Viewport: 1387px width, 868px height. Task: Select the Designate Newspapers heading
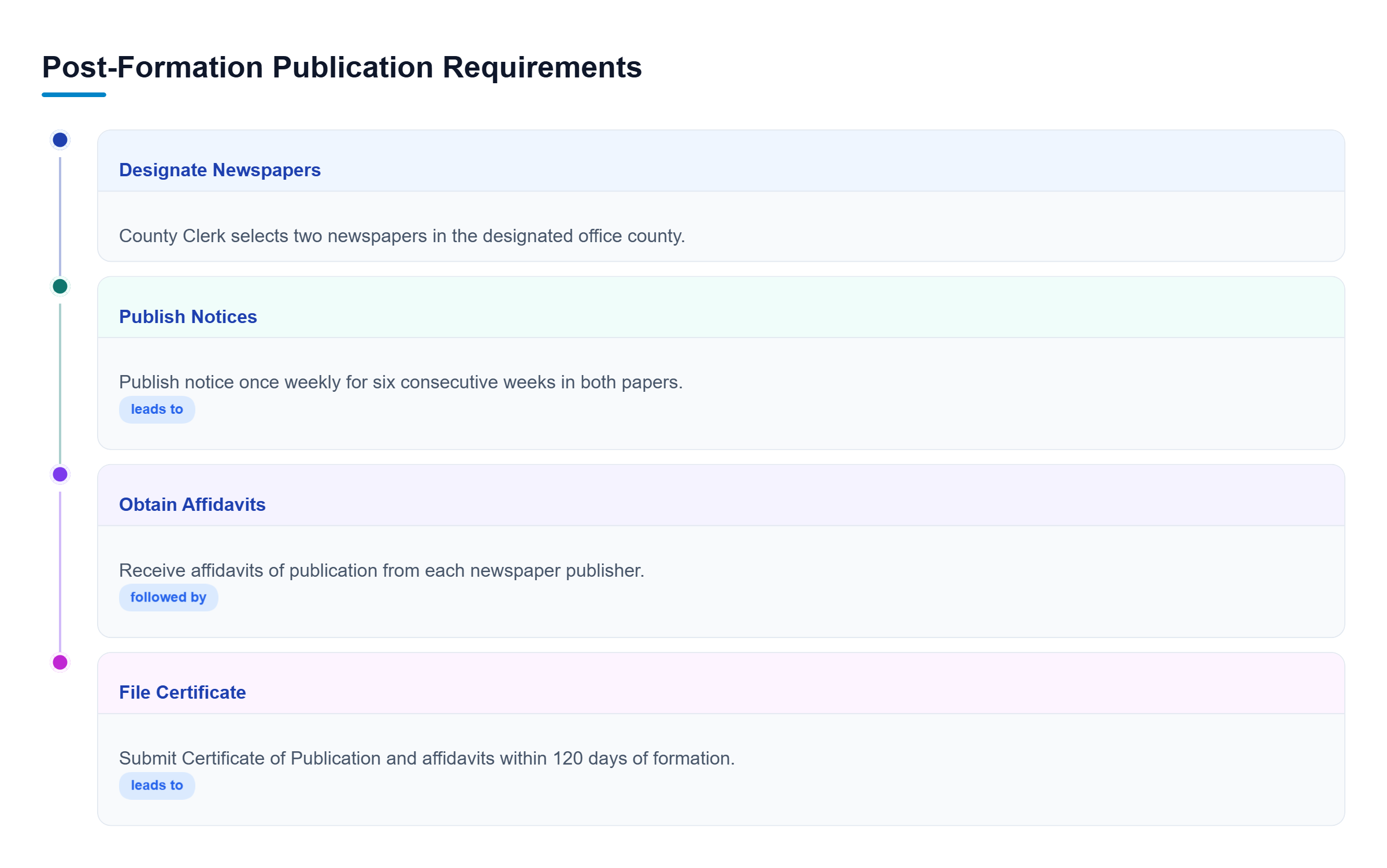click(x=220, y=170)
